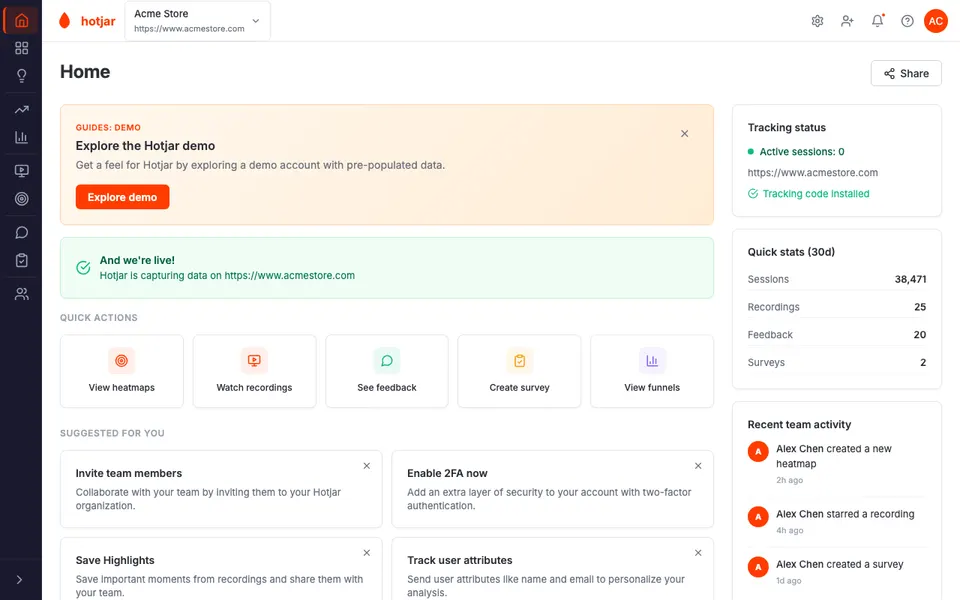This screenshot has height=600, width=960.
Task: Expand the sidebar with the bottom arrow
Action: (x=19, y=580)
